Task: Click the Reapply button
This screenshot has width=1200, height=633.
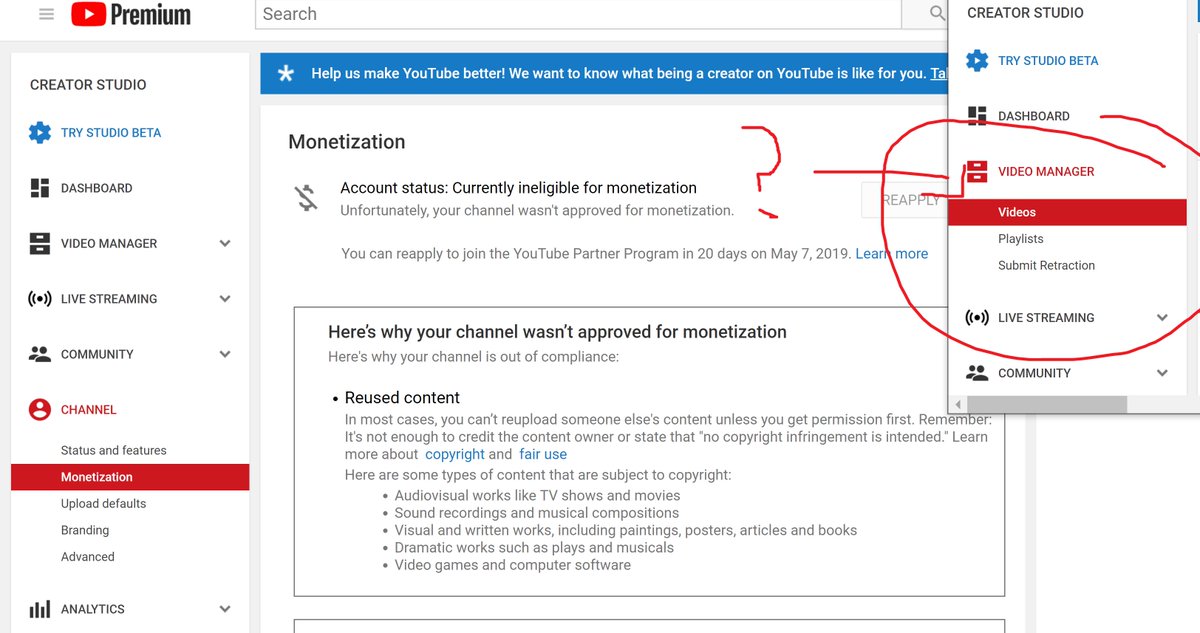Action: coord(905,200)
